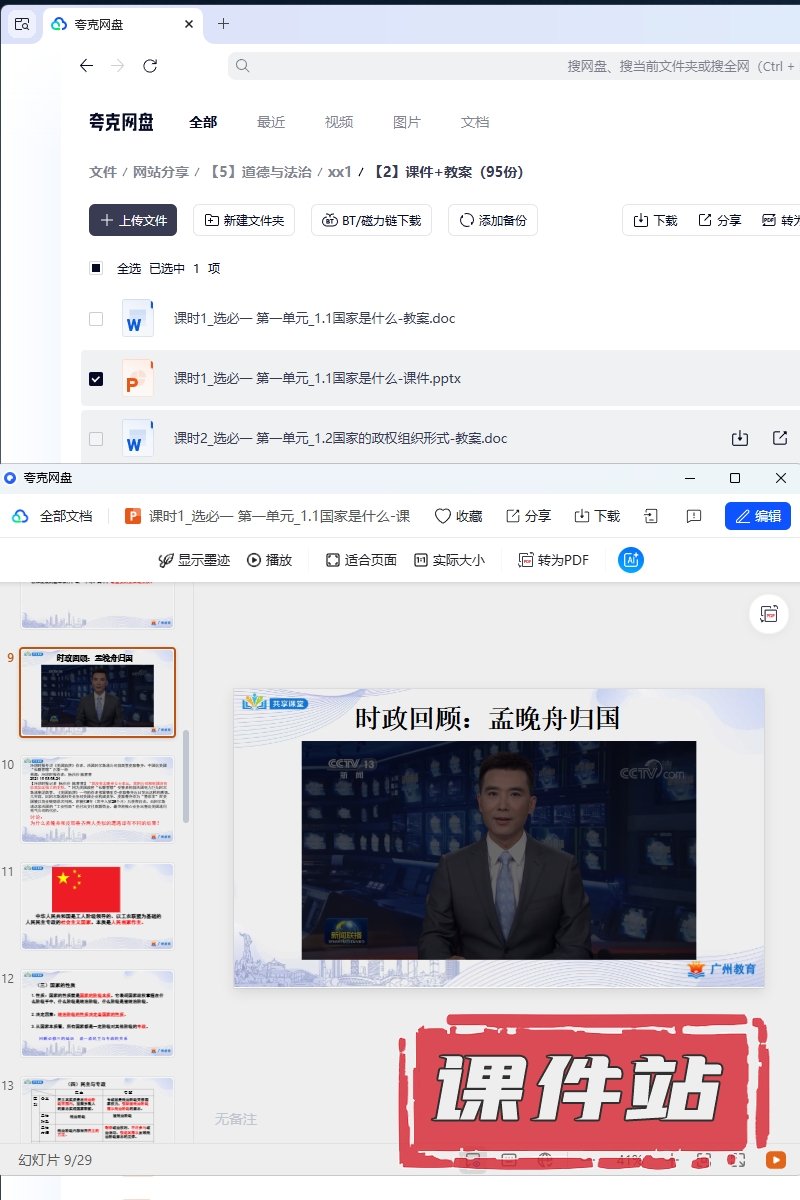Switch to the 文档 tab

(x=475, y=122)
